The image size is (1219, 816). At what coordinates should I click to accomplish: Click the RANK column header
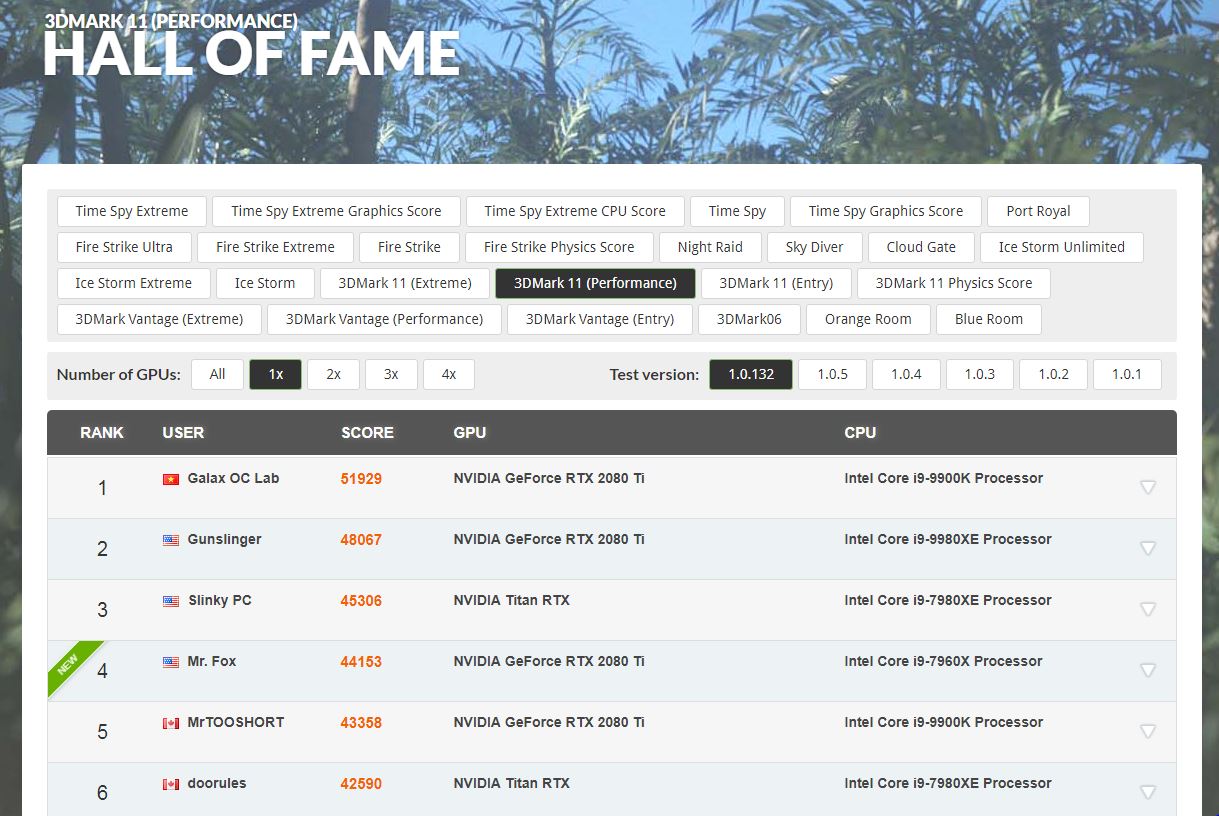click(x=102, y=433)
